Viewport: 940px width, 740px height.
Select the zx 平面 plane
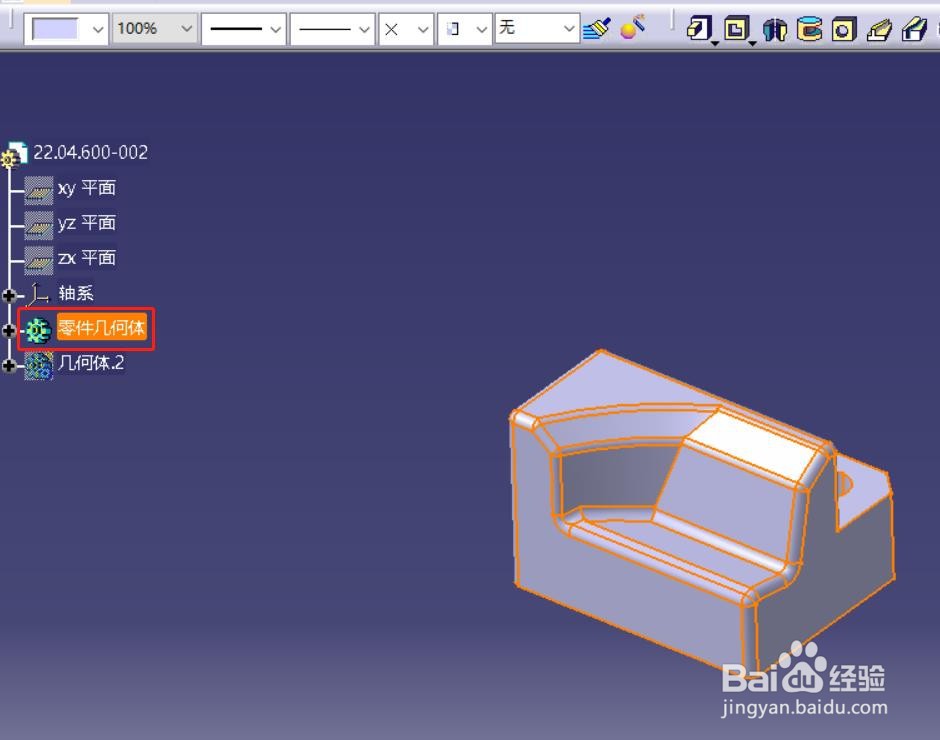(x=86, y=258)
